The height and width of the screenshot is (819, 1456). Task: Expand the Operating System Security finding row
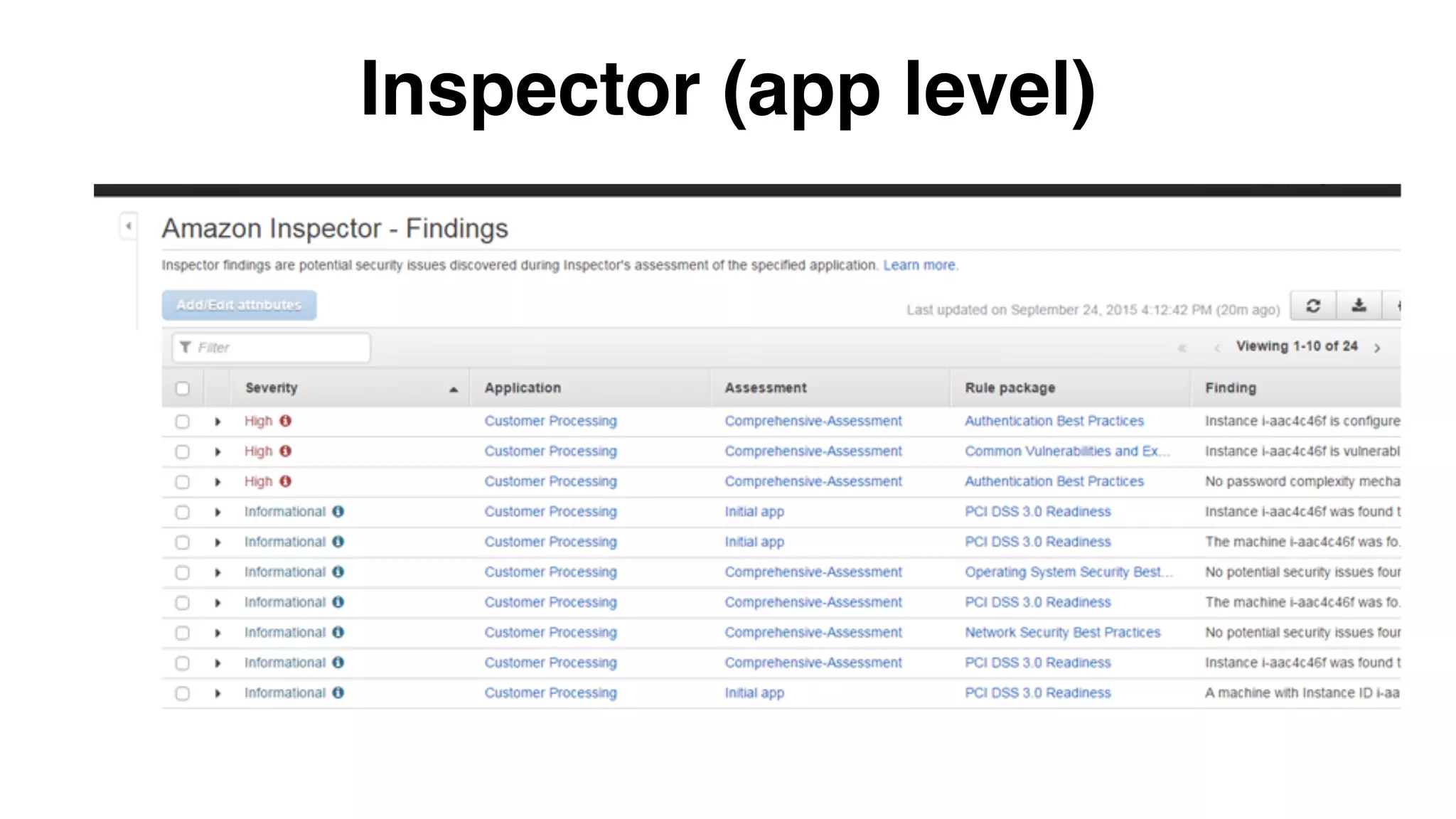[x=218, y=572]
